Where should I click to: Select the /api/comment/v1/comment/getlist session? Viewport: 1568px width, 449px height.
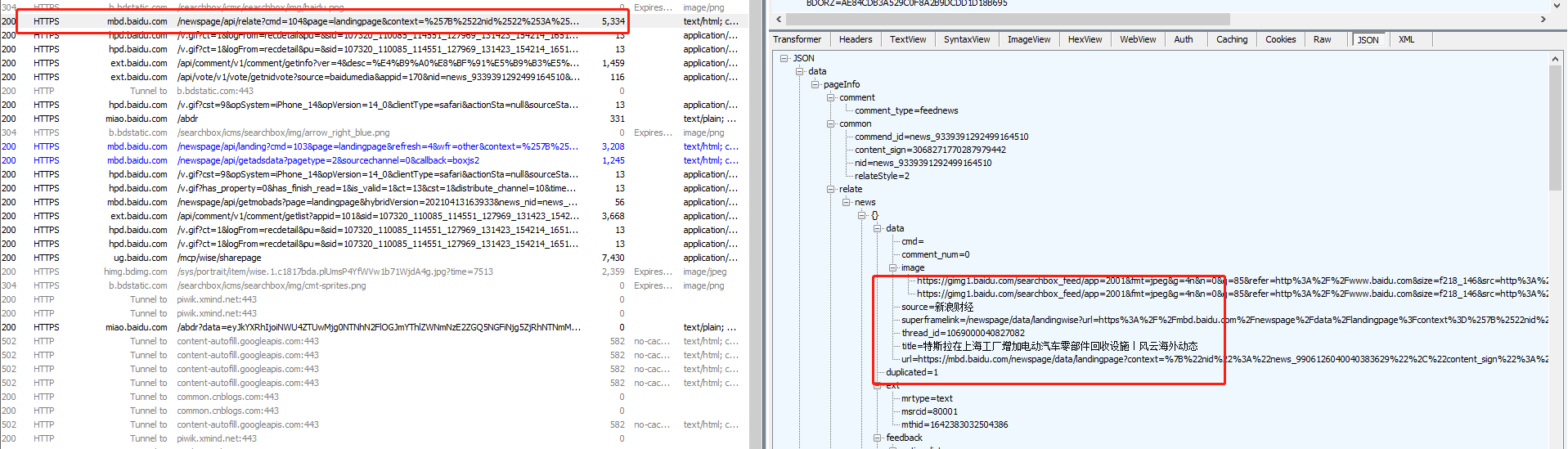(x=374, y=216)
